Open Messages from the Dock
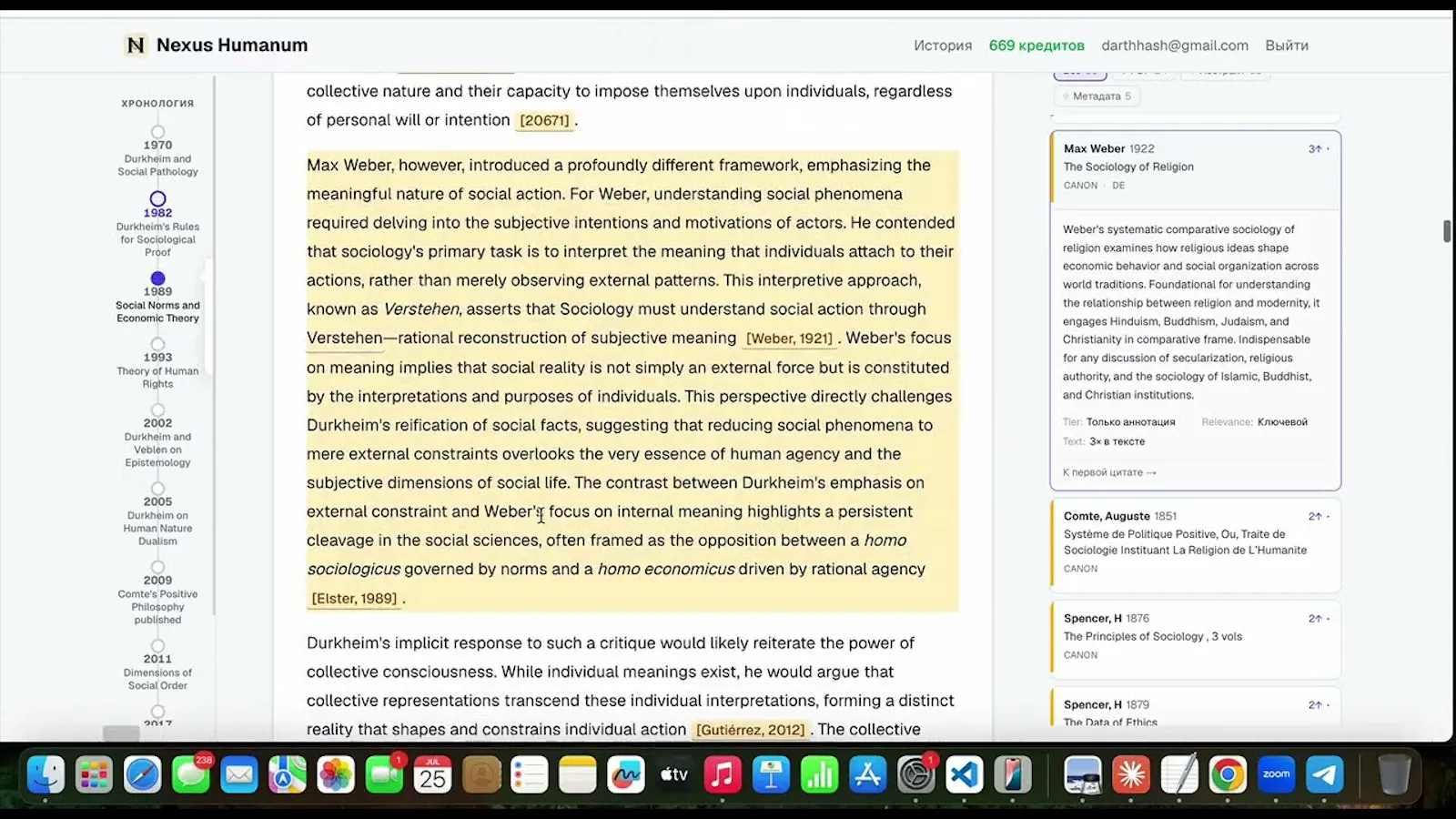This screenshot has height=819, width=1456. [x=190, y=775]
